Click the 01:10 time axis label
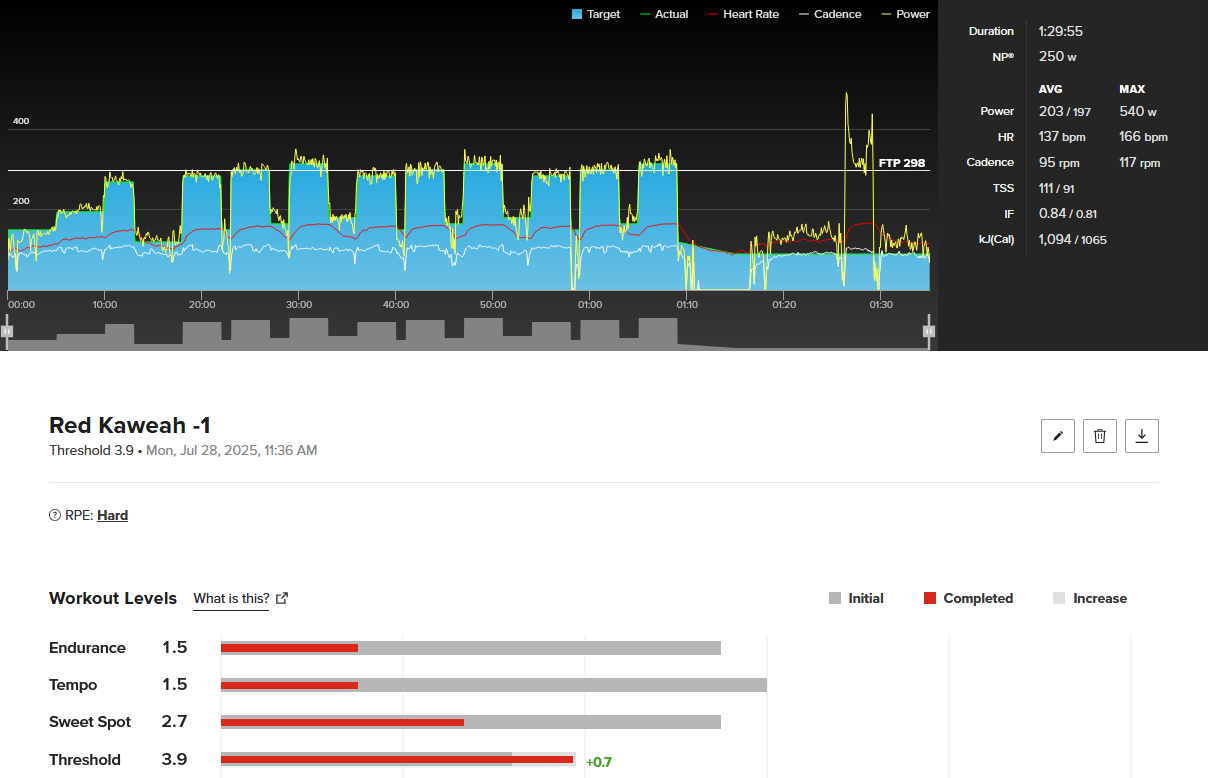The height and width of the screenshot is (778, 1208). [x=686, y=304]
